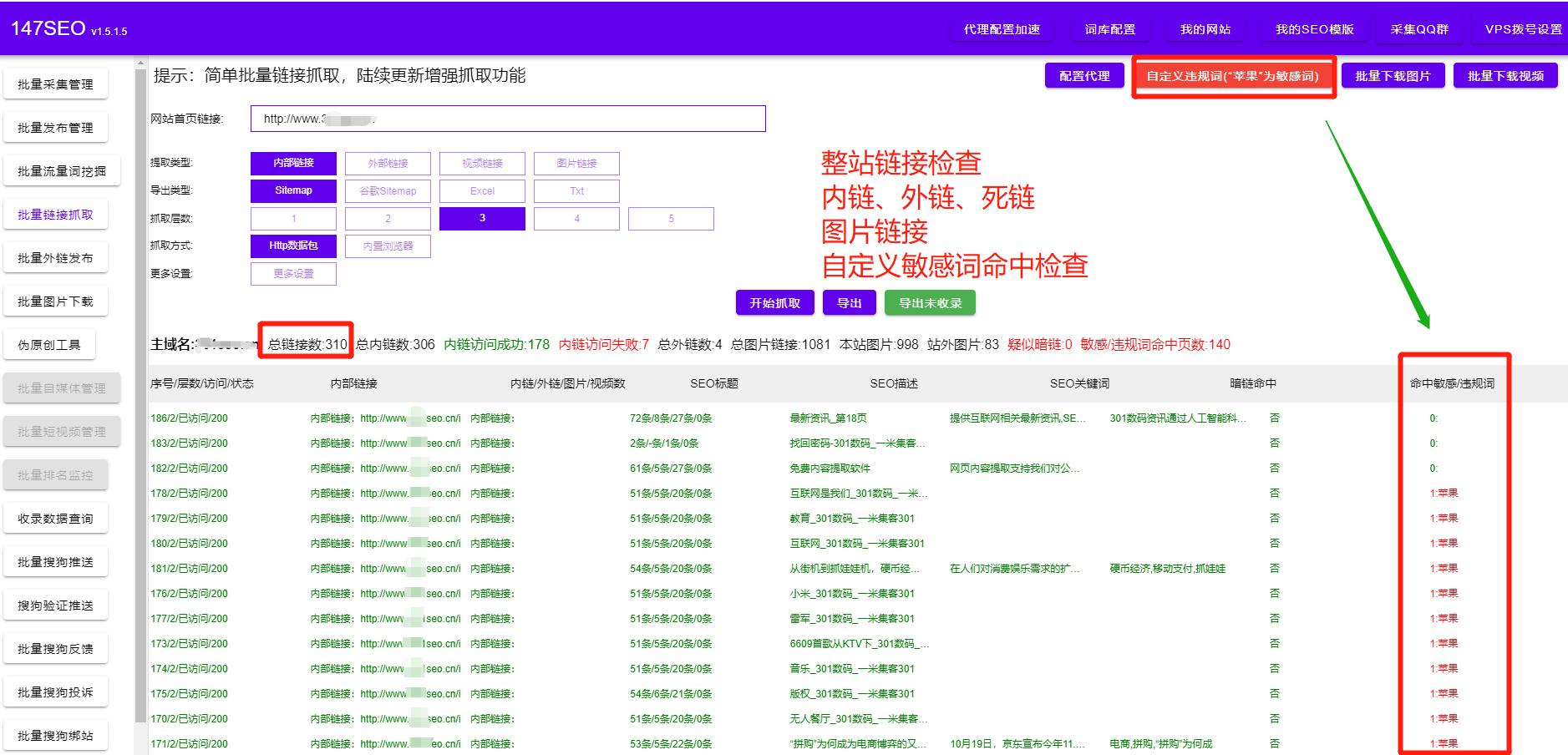
Task: Select 外部链接 as extraction type
Action: pos(388,163)
